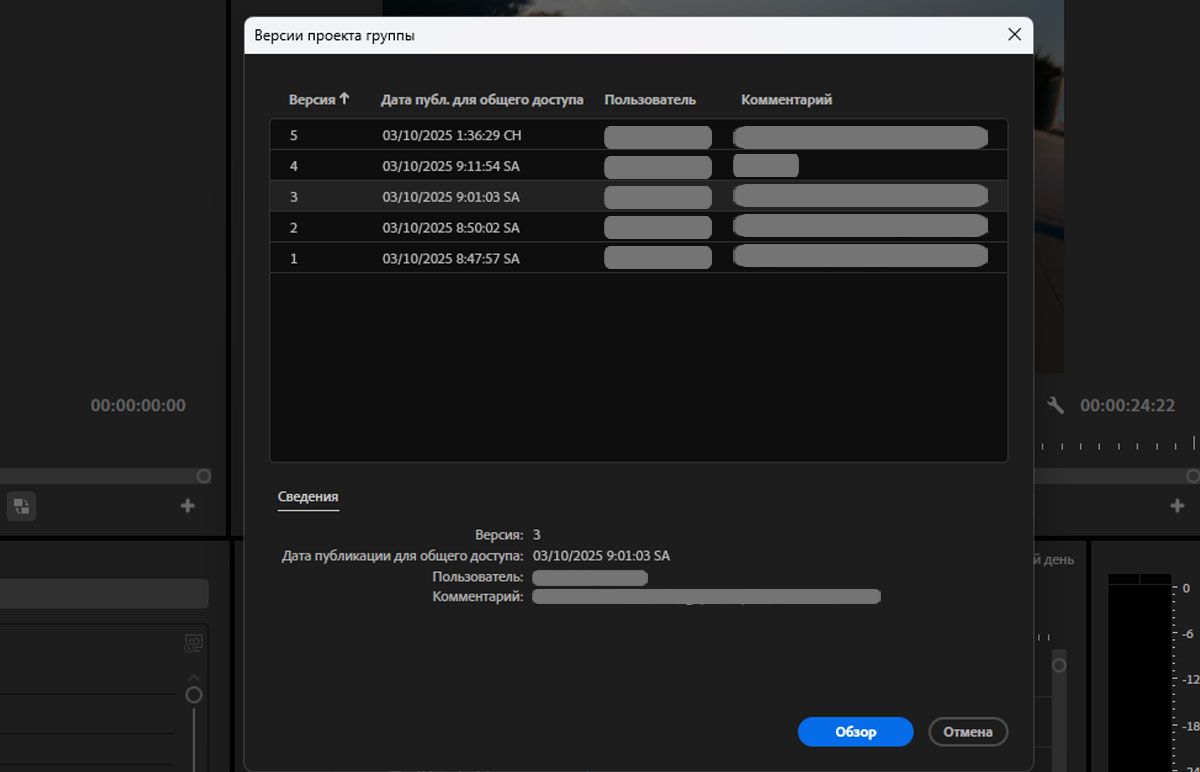1200x772 pixels.
Task: Select the version 4 row
Action: coord(638,166)
